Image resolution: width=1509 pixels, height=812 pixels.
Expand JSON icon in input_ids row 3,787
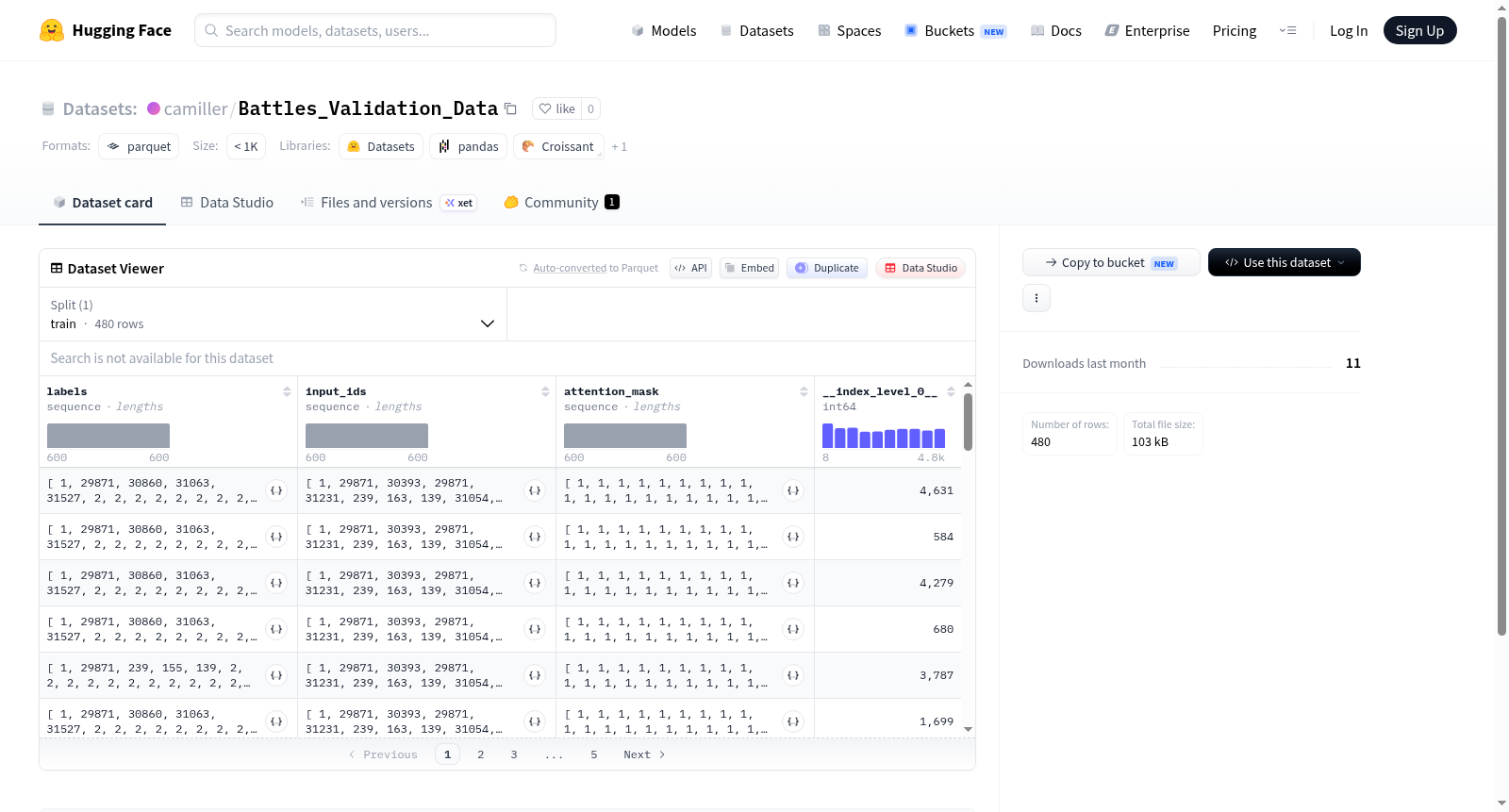[x=535, y=675]
